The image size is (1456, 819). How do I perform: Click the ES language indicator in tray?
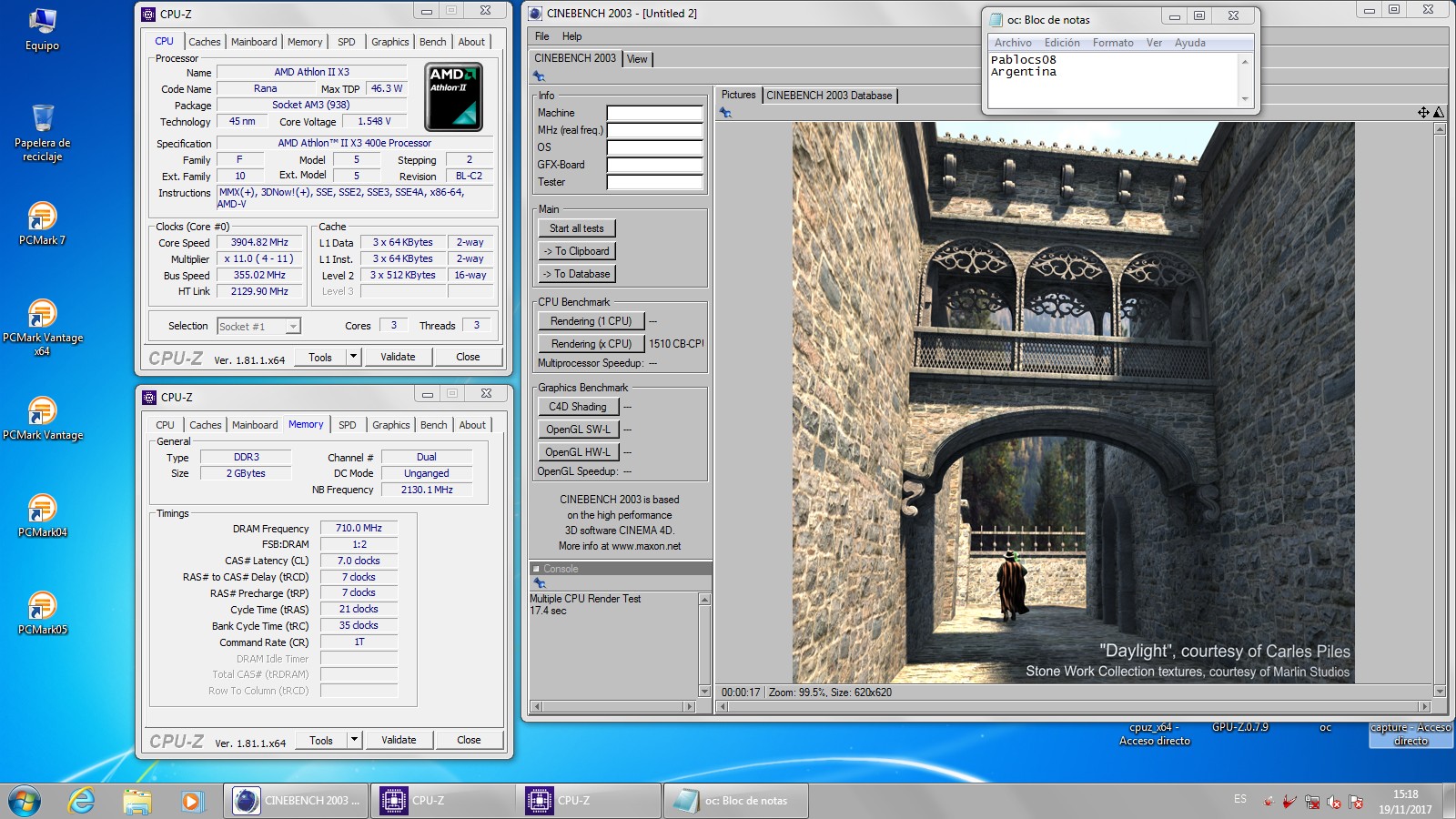click(1240, 799)
